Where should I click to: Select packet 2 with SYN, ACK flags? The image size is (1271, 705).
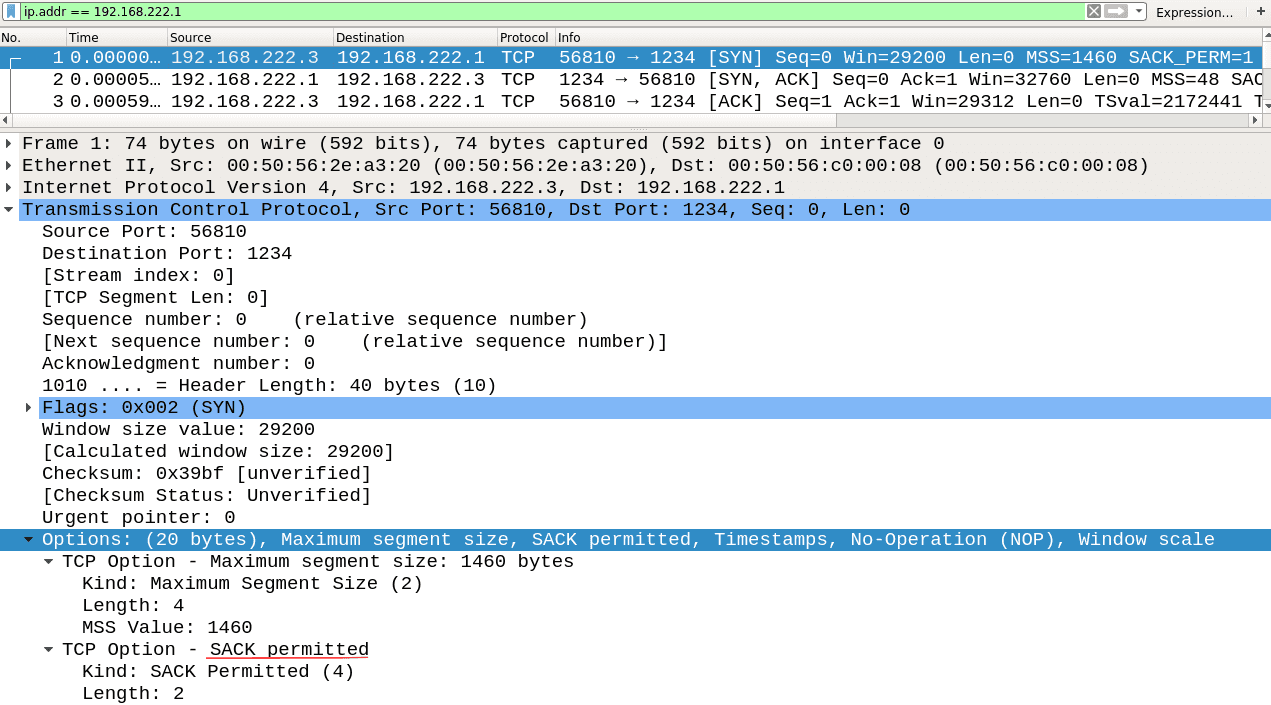pyautogui.click(x=400, y=79)
